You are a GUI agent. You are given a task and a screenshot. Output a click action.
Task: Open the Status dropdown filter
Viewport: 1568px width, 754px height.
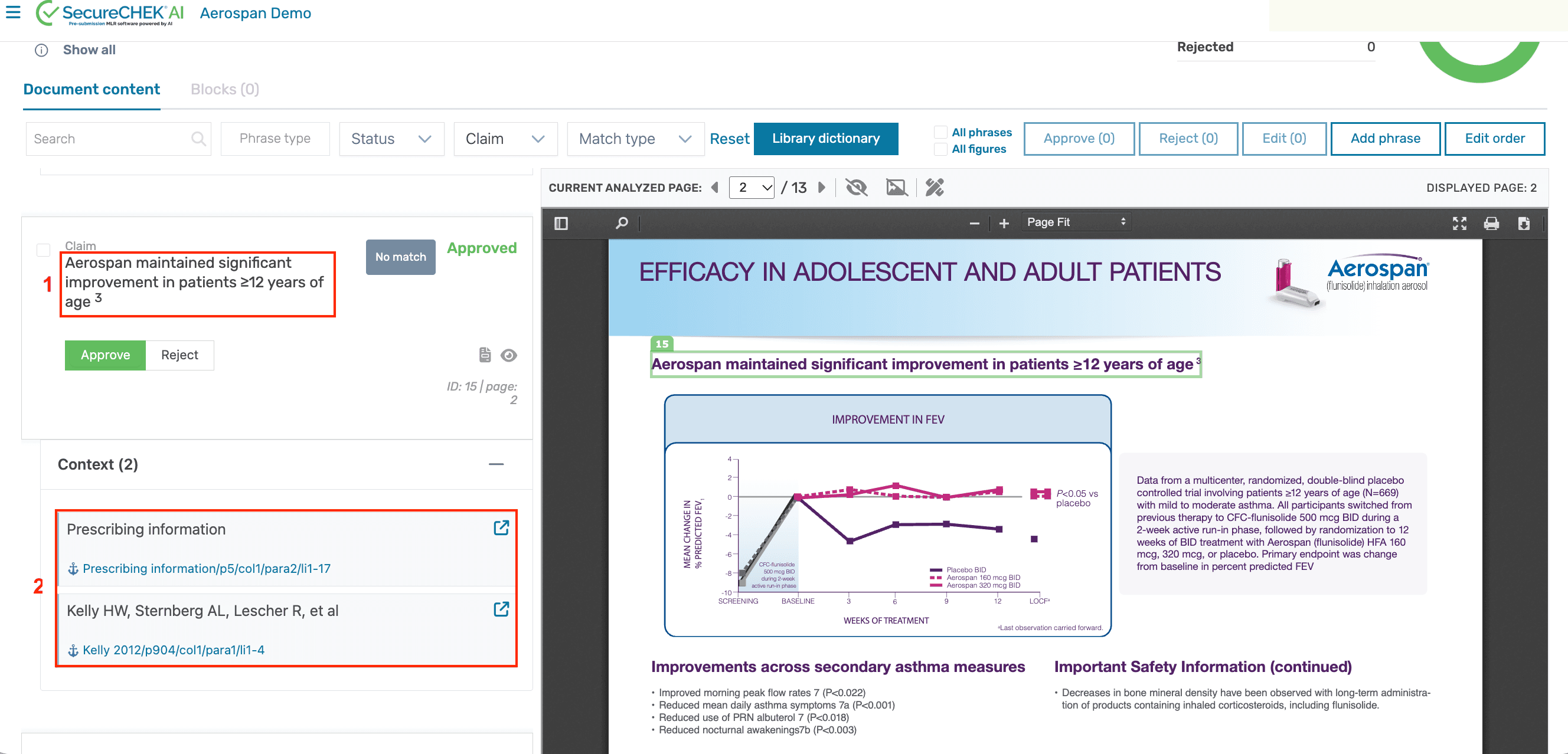coord(391,139)
